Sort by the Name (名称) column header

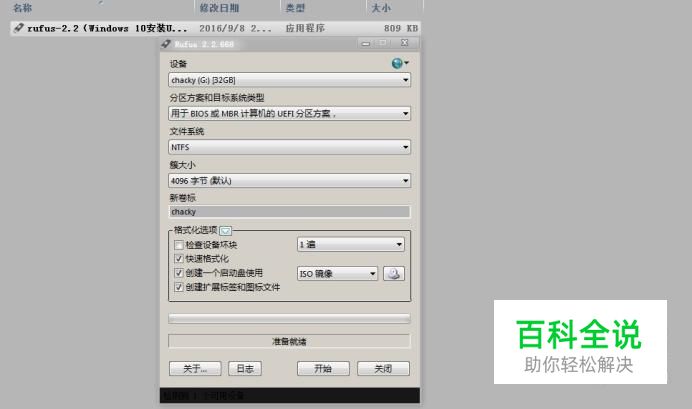22,8
